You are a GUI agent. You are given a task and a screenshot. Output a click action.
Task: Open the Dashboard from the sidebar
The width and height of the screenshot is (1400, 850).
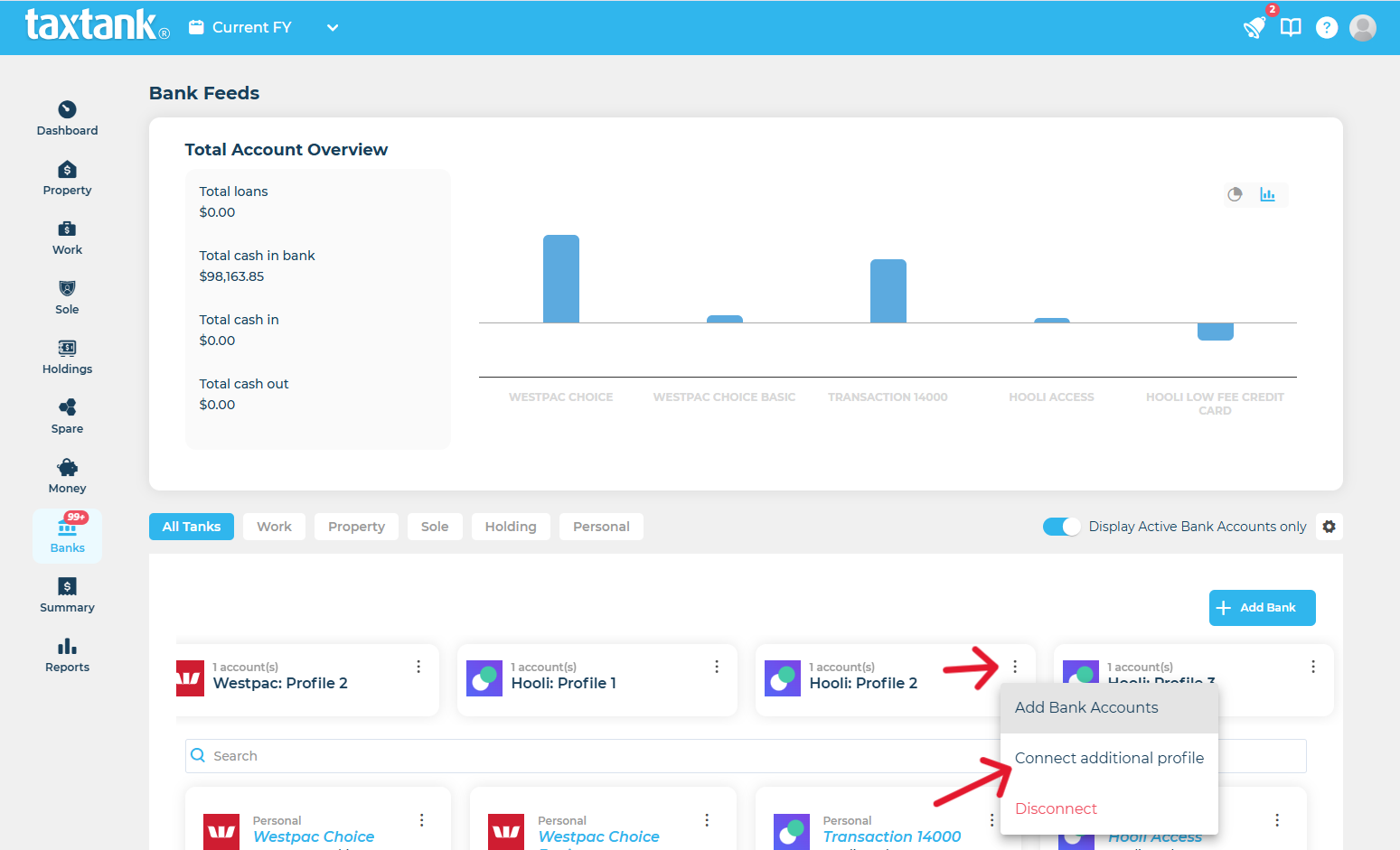coord(66,118)
